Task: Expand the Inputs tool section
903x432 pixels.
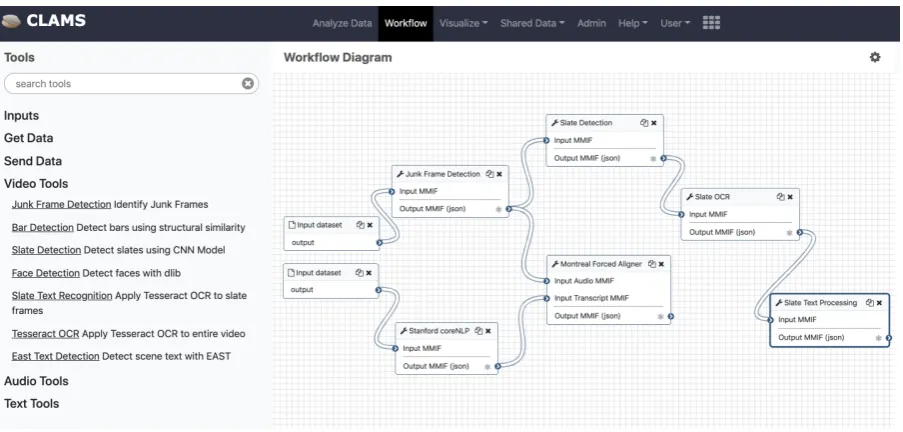Action: (x=21, y=115)
